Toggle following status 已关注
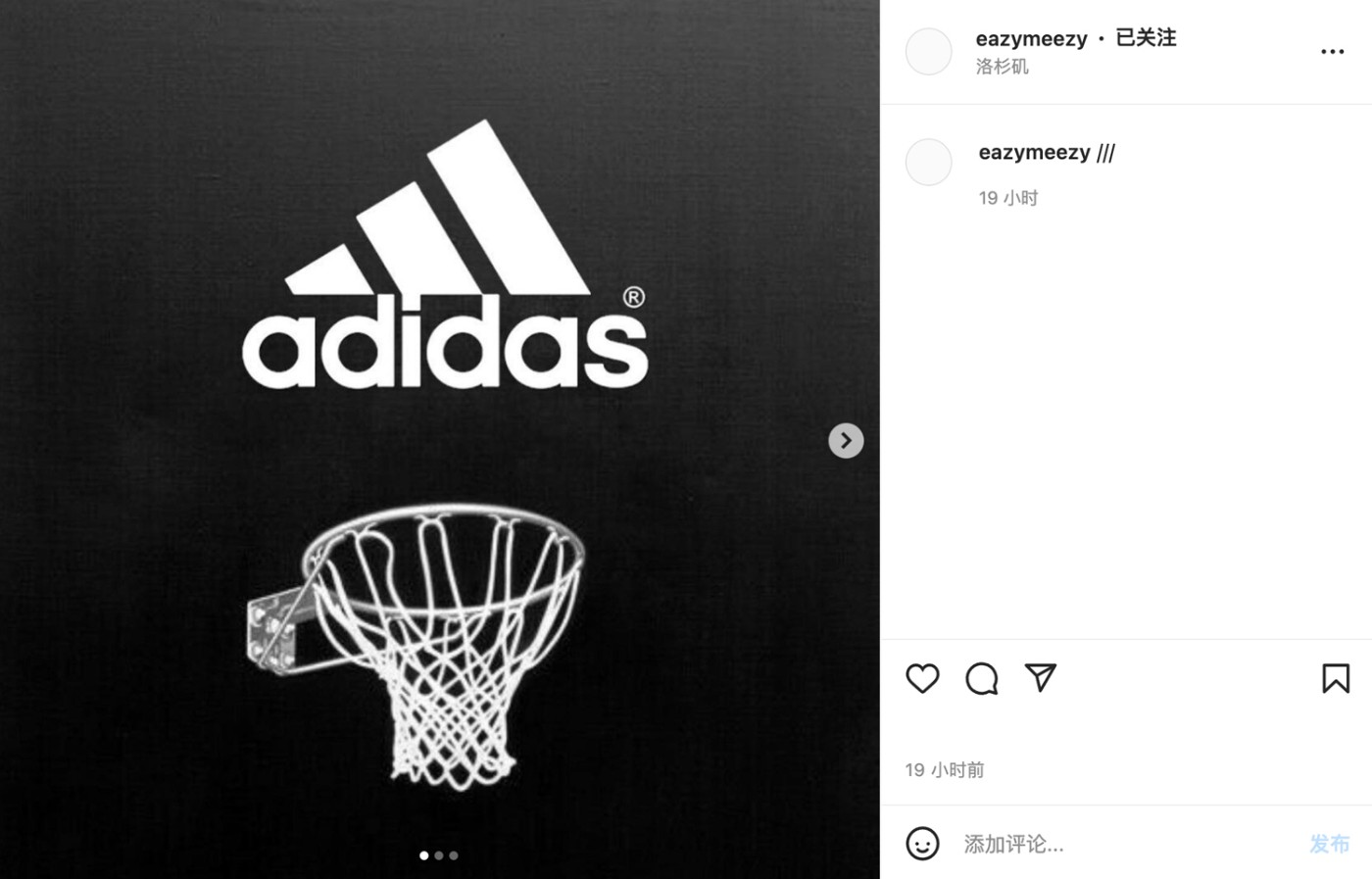Screen dimensions: 1372x879 tap(1146, 37)
